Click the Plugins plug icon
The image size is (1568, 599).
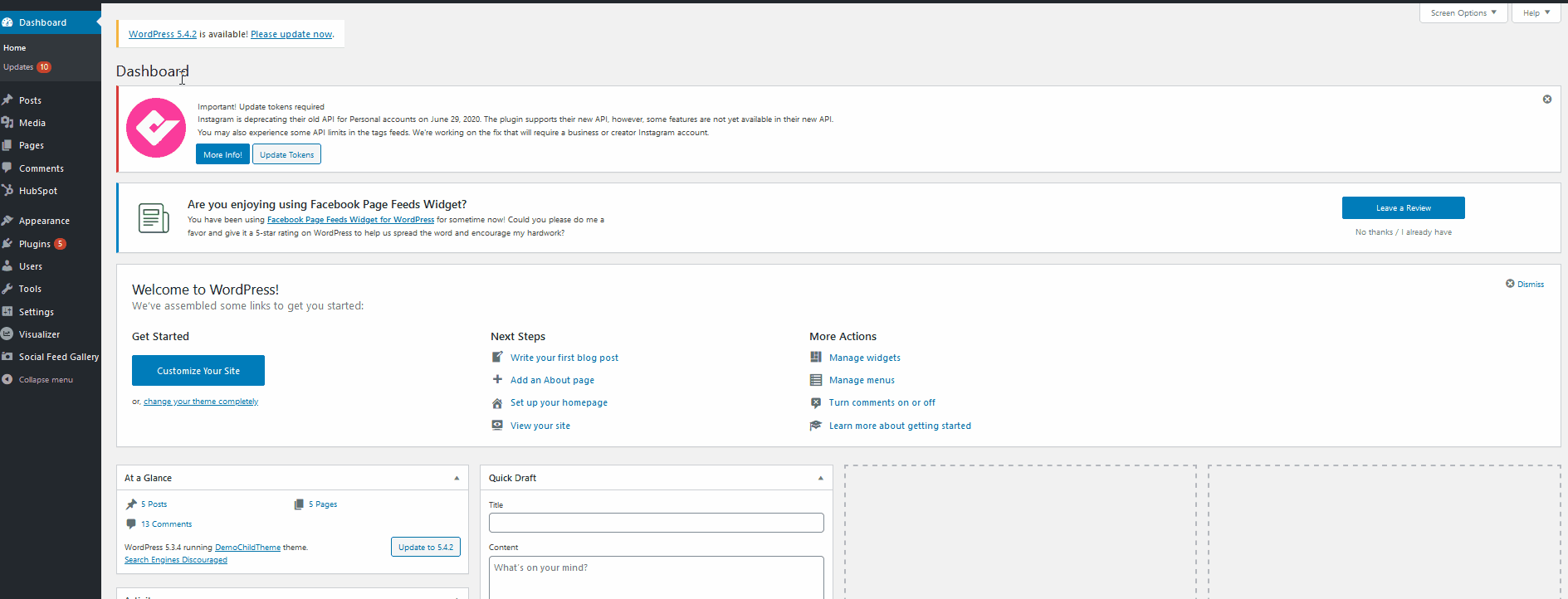click(x=7, y=244)
